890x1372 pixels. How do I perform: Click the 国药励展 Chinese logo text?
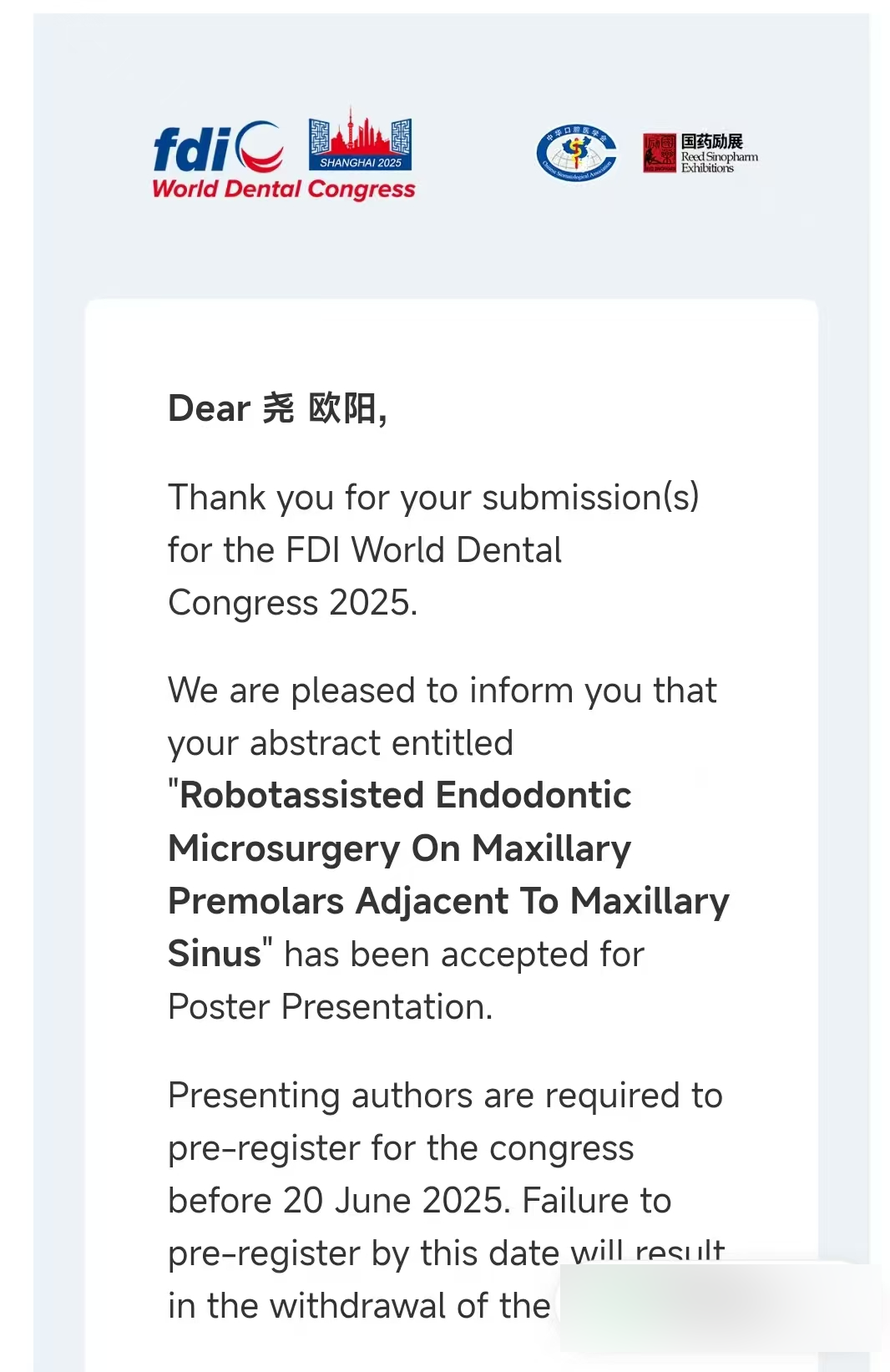(x=711, y=141)
